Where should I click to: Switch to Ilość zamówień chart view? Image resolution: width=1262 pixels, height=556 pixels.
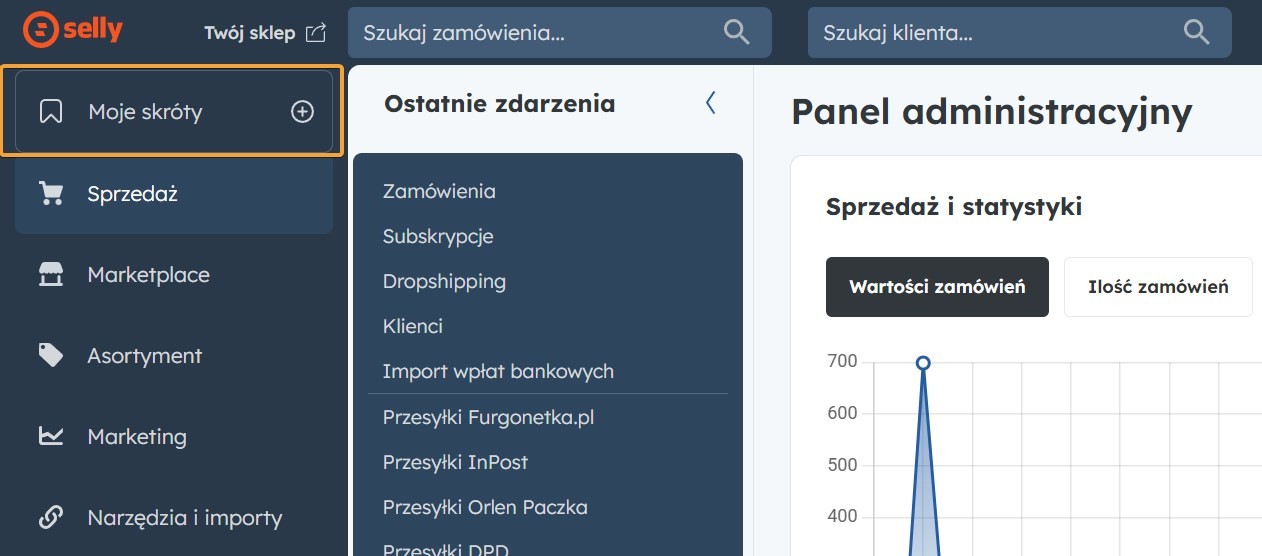[x=1158, y=287]
